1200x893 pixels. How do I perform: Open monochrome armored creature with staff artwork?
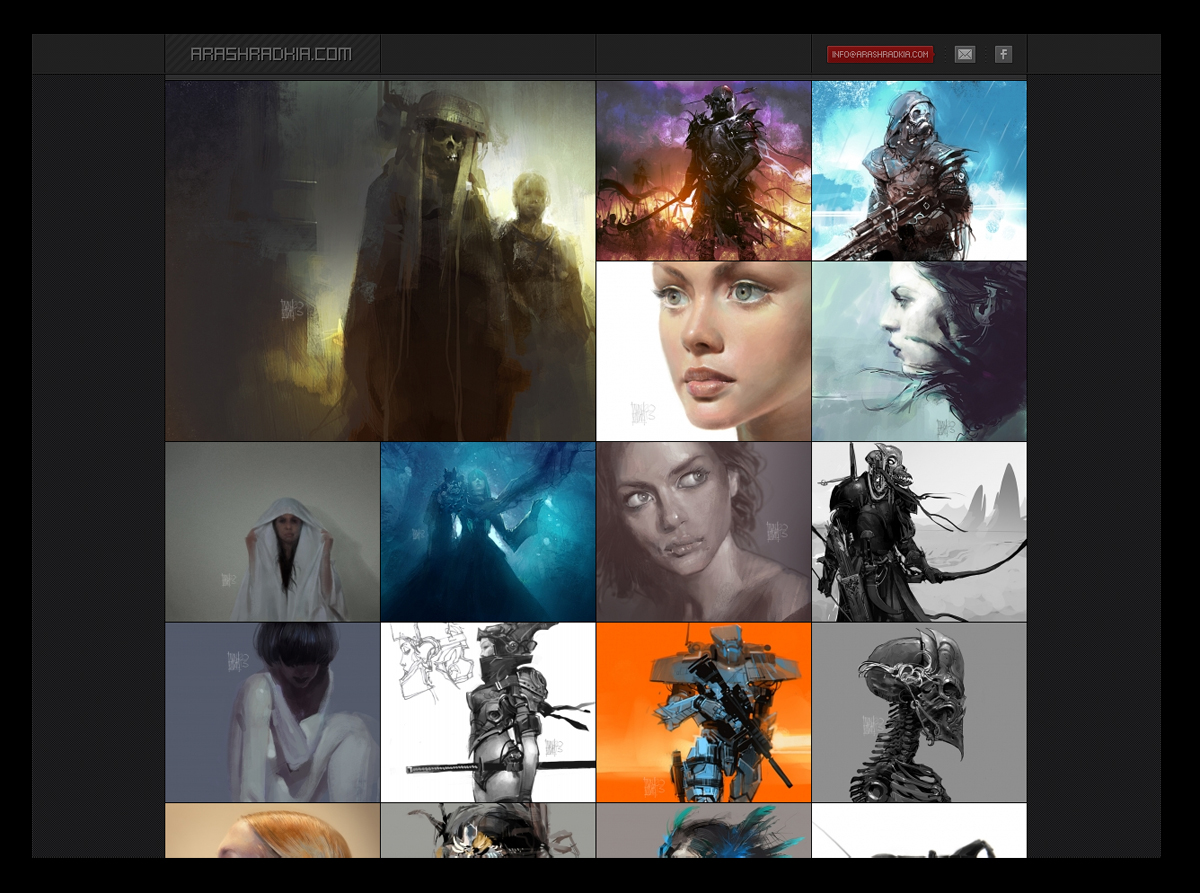point(919,532)
